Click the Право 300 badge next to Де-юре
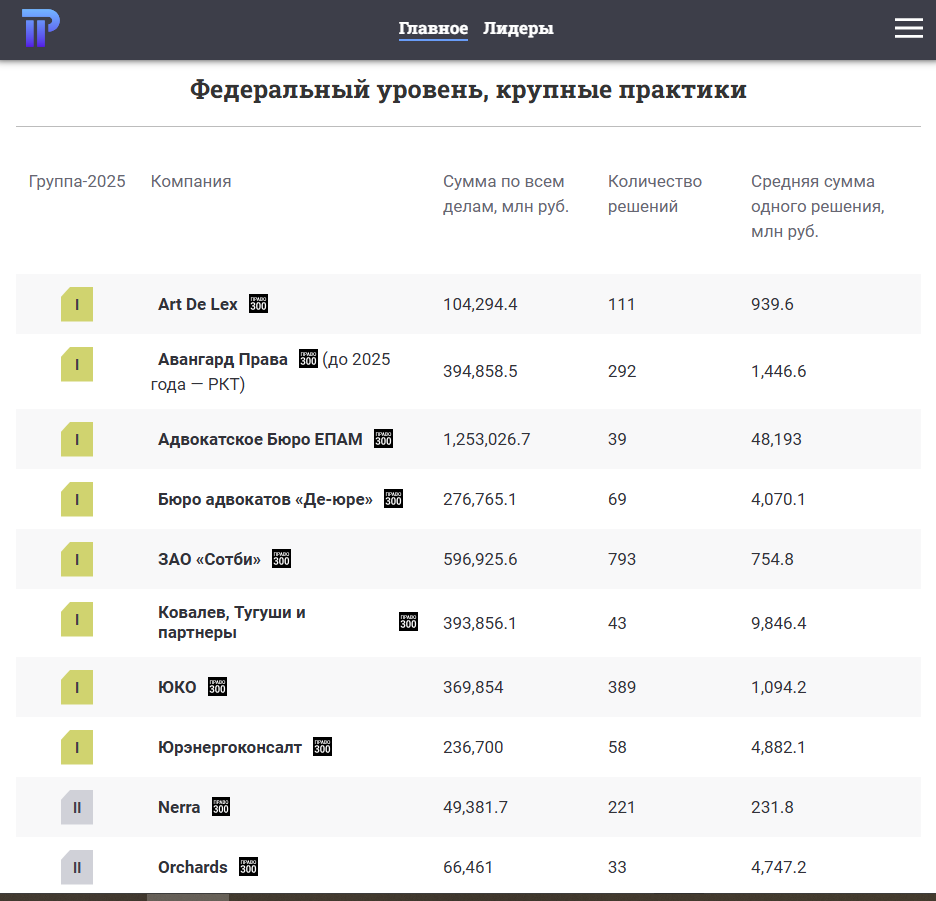936x901 pixels. point(393,499)
